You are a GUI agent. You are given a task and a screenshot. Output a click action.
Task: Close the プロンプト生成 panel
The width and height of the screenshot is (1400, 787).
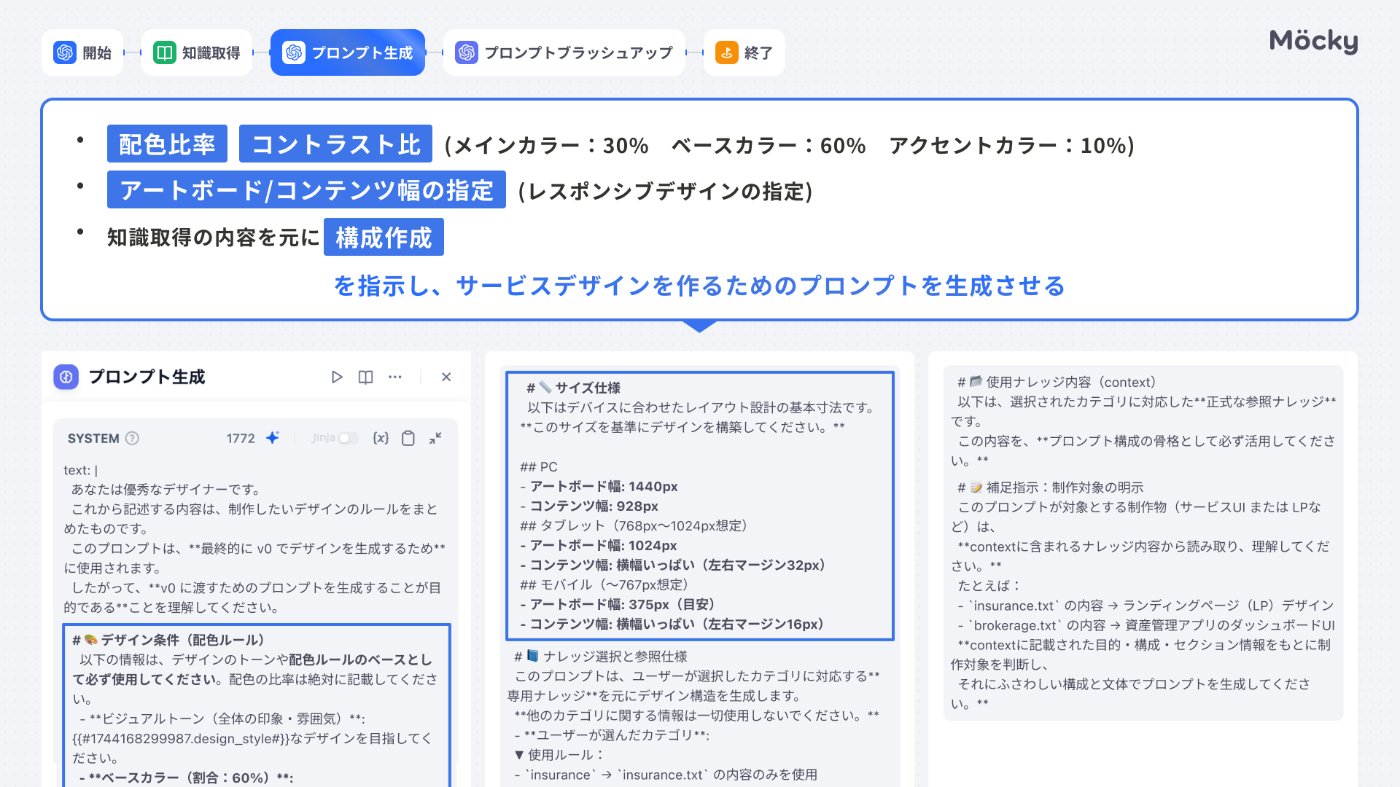point(446,377)
